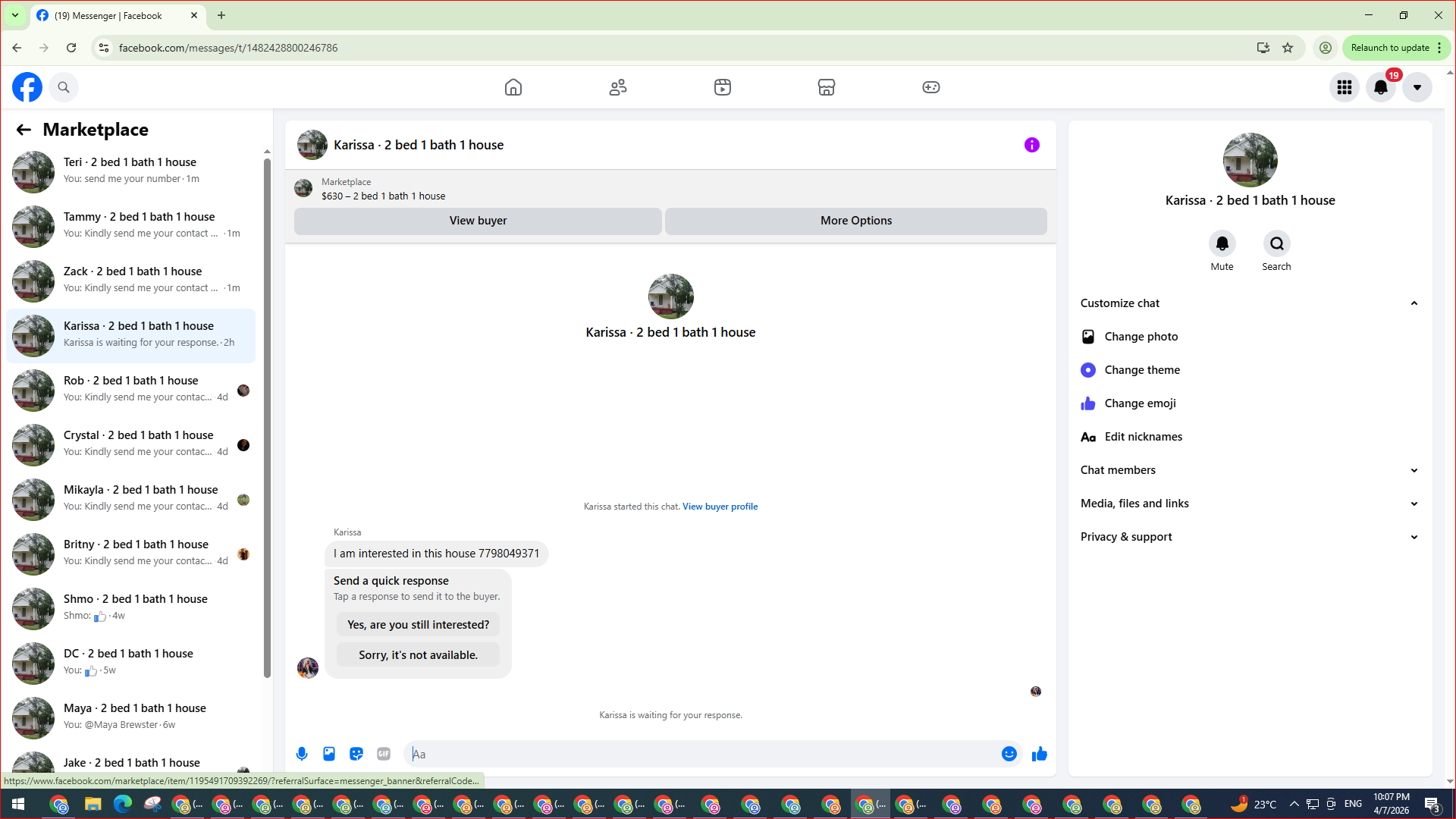
Task: Open Facebook search magnifier
Action: click(x=64, y=87)
